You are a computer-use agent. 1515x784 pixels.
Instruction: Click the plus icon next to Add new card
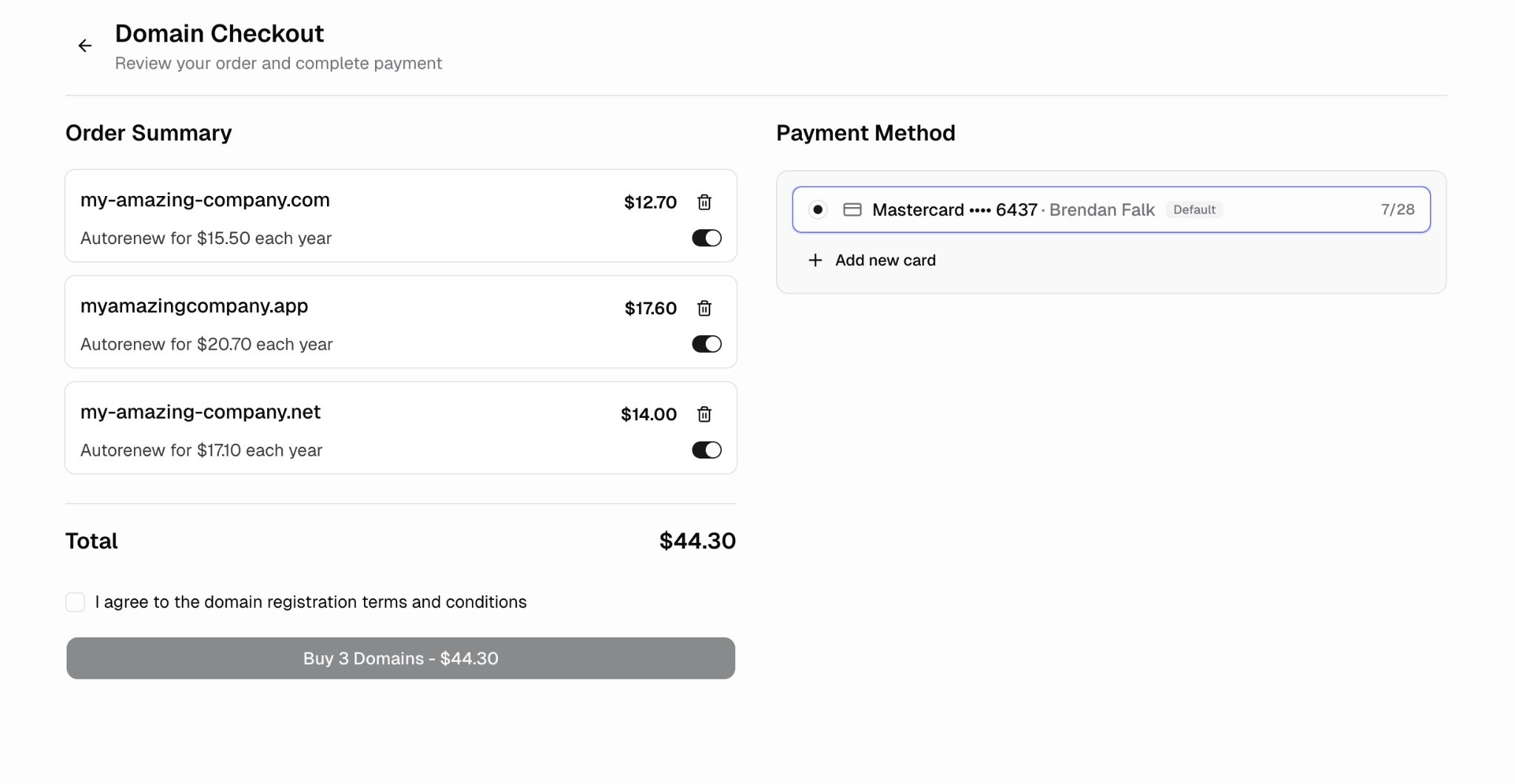click(x=814, y=260)
